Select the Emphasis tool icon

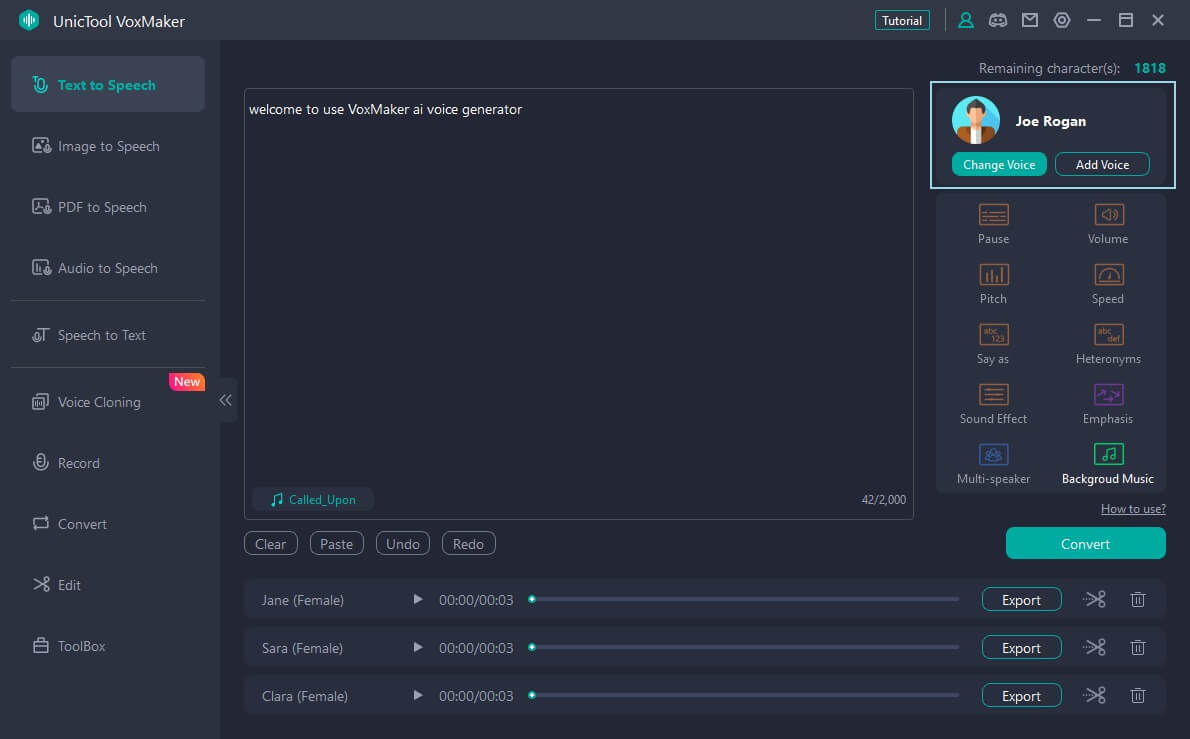1108,395
